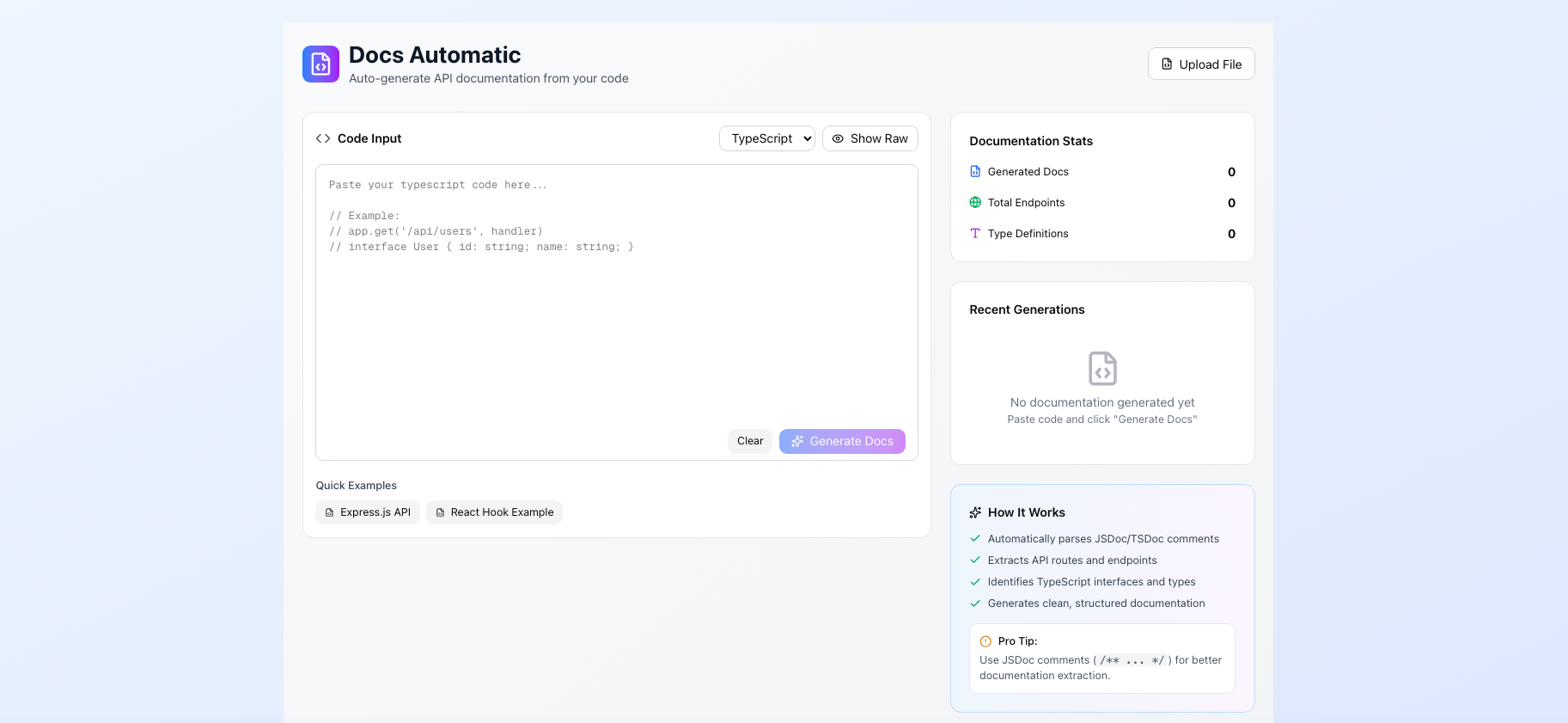
Task: Click the Docs Automatic logo icon
Action: click(320, 64)
